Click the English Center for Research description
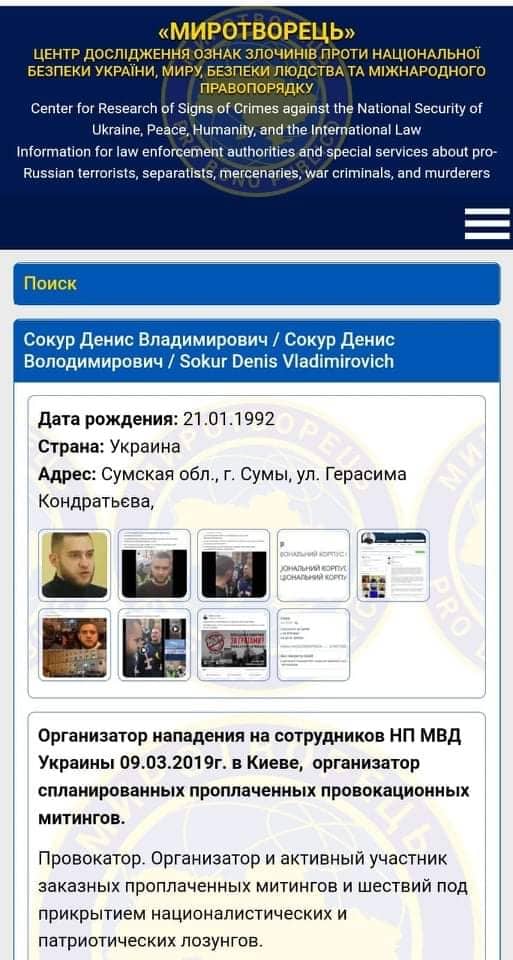This screenshot has width=513, height=960. coord(256,141)
